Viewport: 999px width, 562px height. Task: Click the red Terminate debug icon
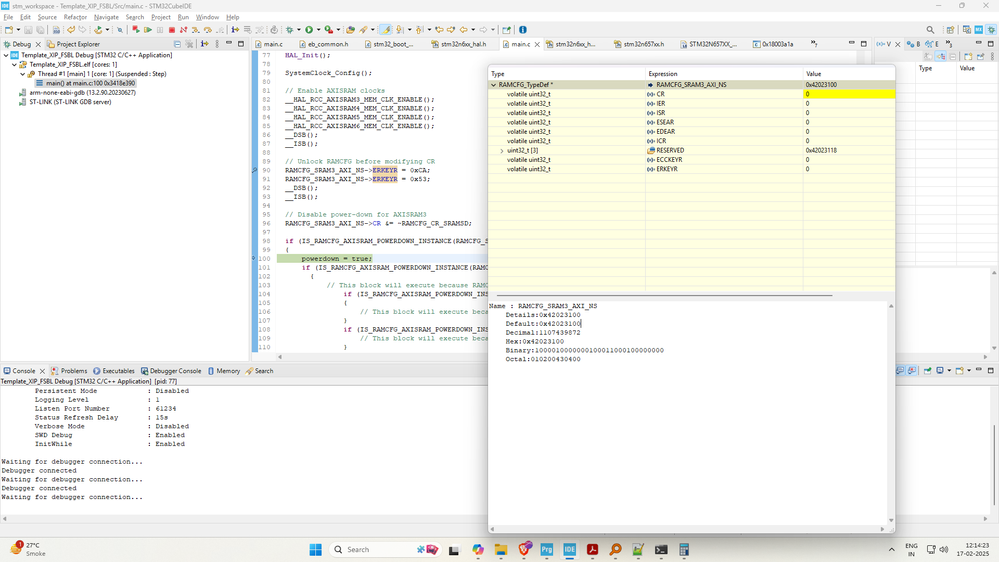pos(171,30)
